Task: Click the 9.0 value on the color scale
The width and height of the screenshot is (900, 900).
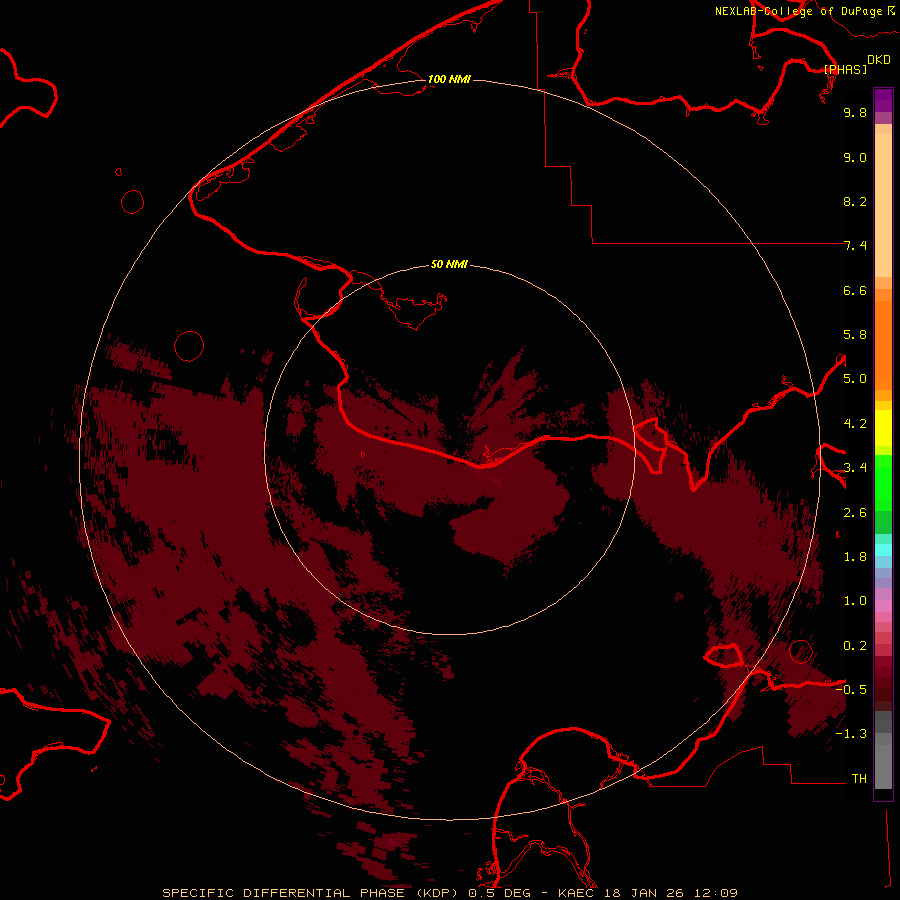Action: tap(855, 157)
